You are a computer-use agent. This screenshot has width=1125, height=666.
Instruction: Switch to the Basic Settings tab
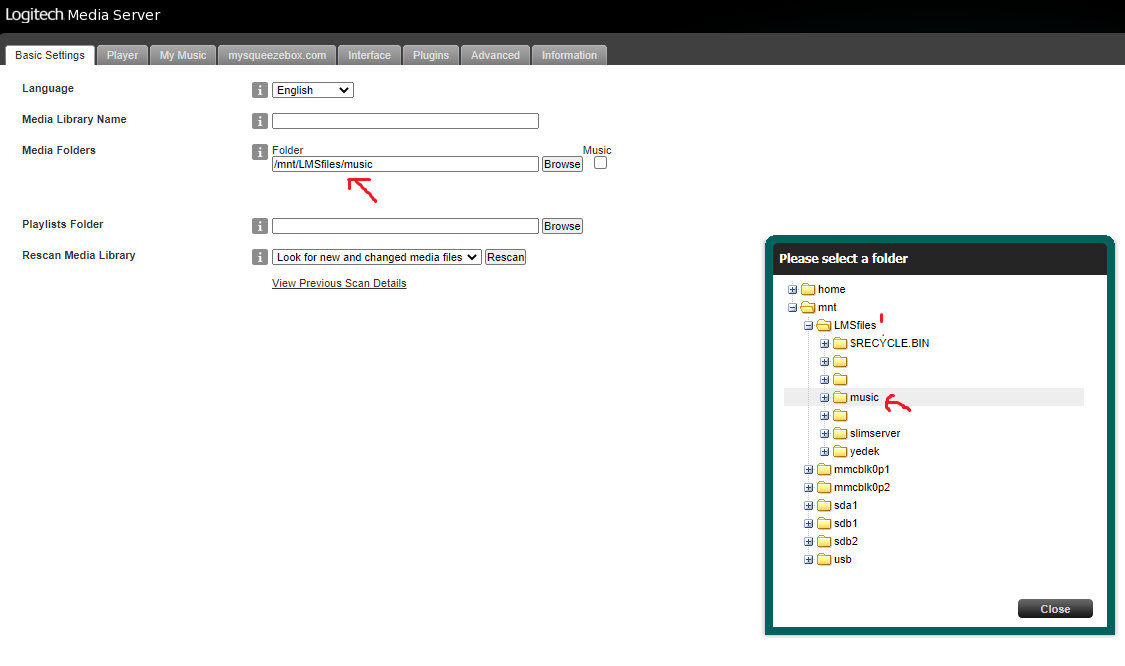pos(50,55)
